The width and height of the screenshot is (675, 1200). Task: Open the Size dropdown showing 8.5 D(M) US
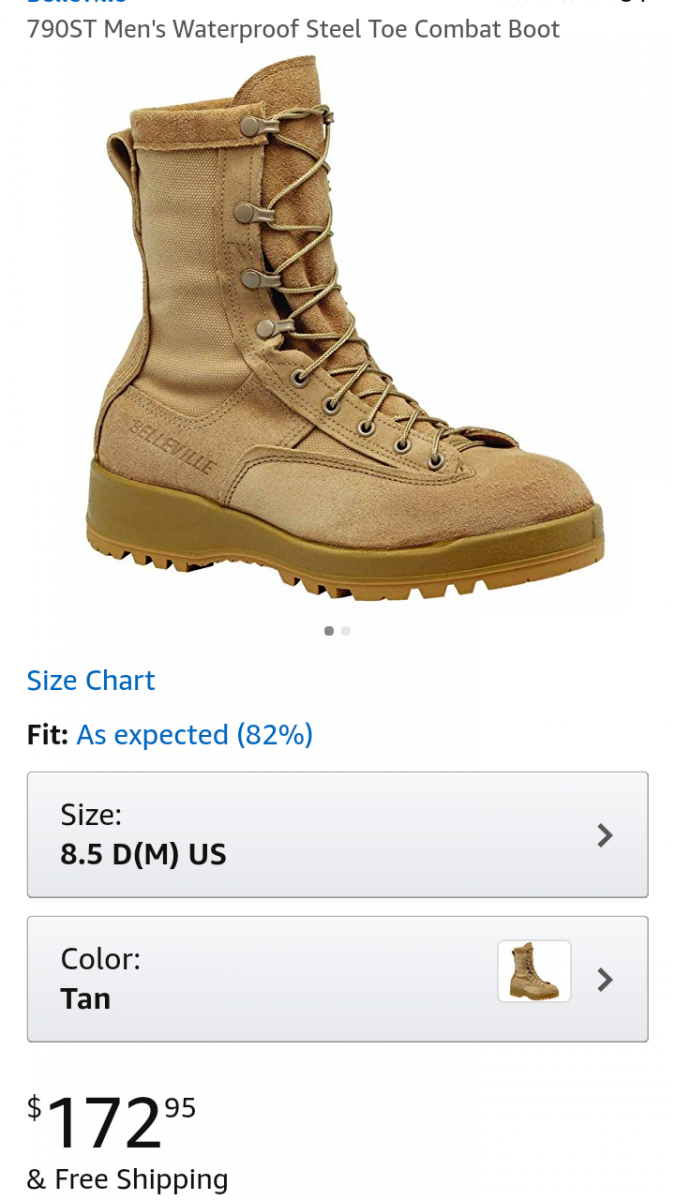pos(337,835)
